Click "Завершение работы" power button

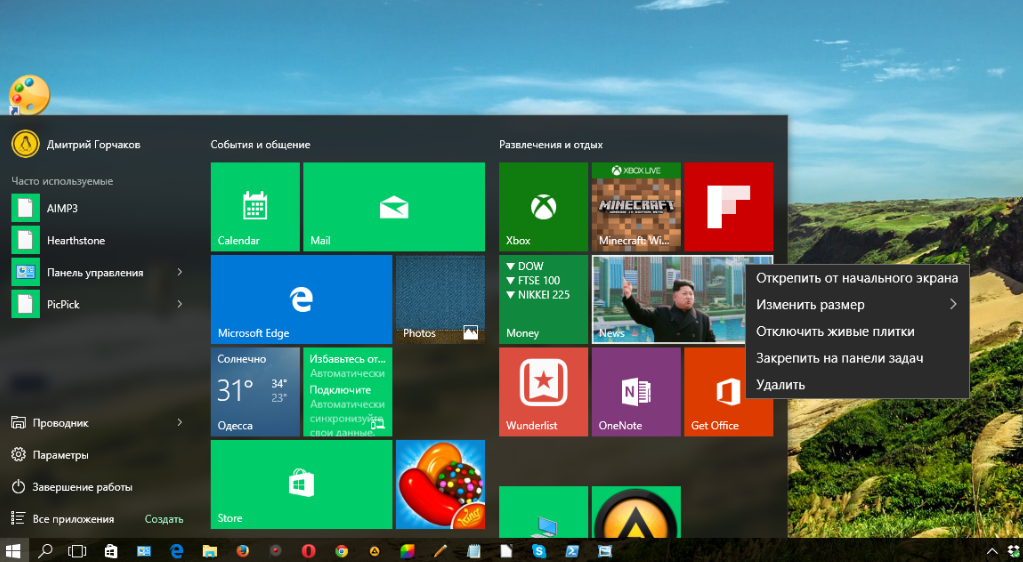(x=81, y=487)
